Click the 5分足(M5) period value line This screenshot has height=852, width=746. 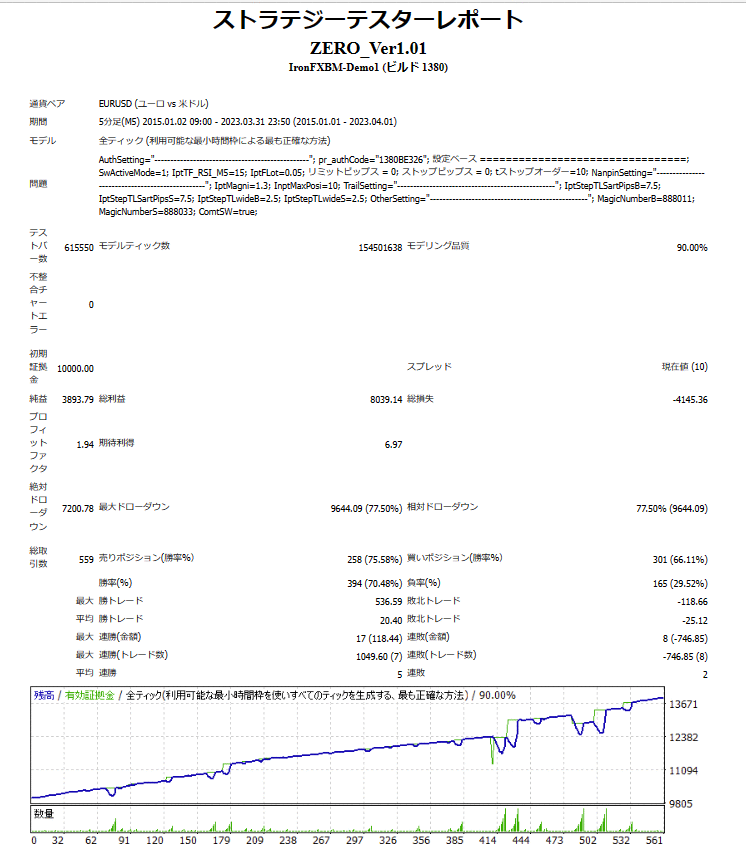(247, 122)
